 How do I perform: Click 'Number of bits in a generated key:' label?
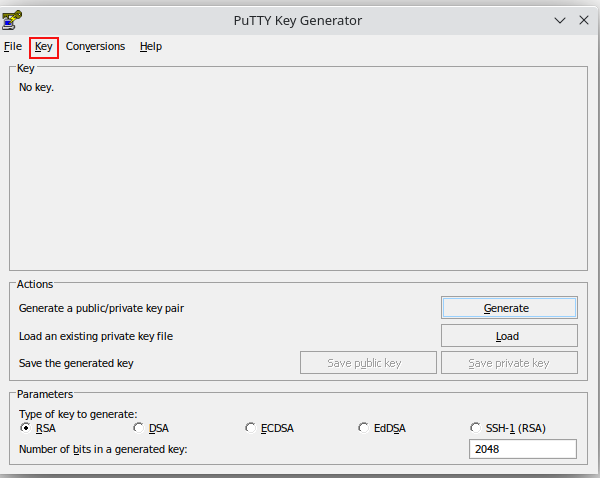pyautogui.click(x=103, y=449)
